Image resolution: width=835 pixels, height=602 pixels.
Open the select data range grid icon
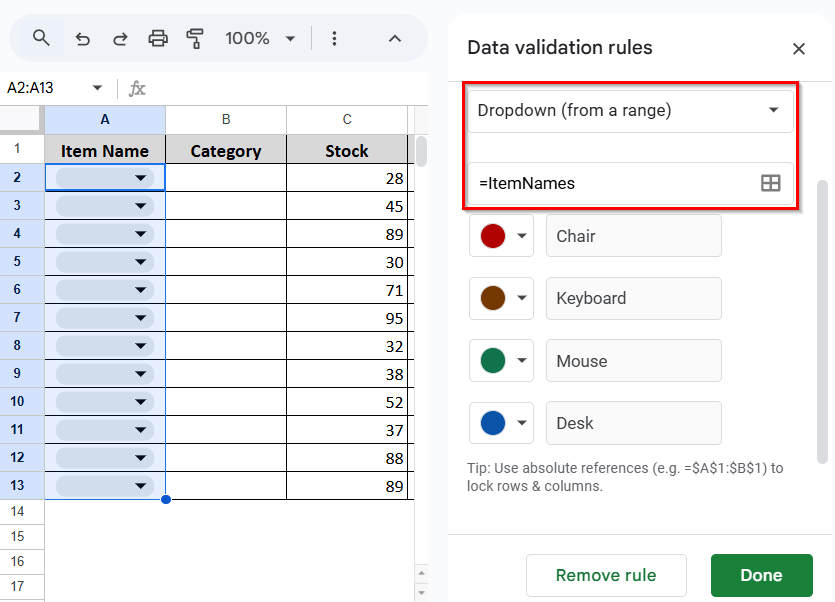771,184
